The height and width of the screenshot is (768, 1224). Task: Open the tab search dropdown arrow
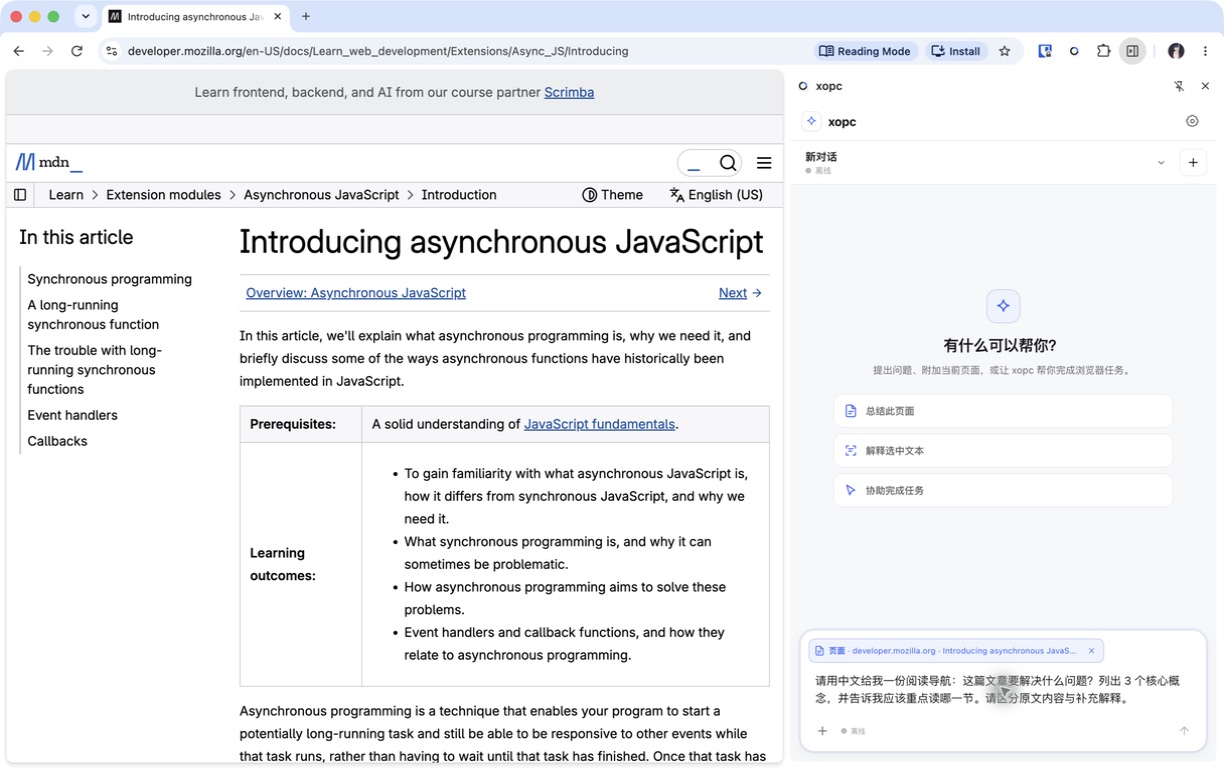pos(86,16)
